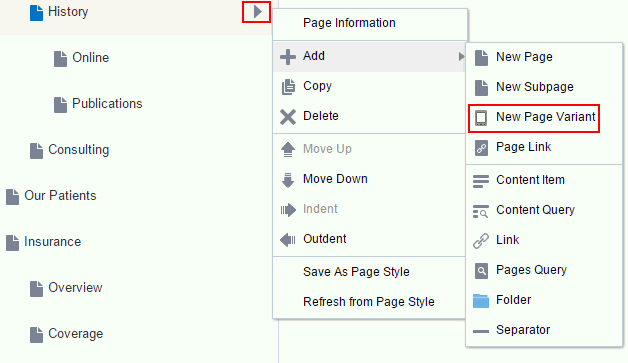Expand the Add submenu arrow
Image resolution: width=628 pixels, height=363 pixels.
tap(461, 56)
